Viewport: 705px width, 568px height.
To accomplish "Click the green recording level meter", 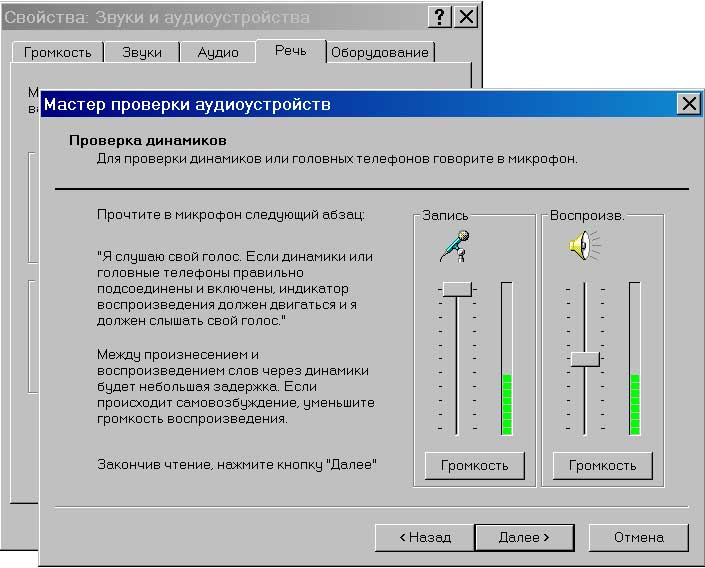I will coord(506,403).
